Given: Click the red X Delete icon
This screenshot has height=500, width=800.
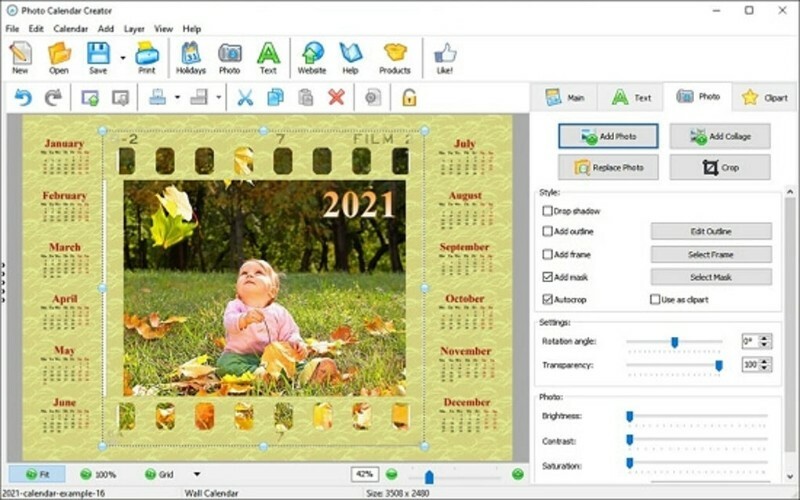Looking at the screenshot, I should click(336, 97).
